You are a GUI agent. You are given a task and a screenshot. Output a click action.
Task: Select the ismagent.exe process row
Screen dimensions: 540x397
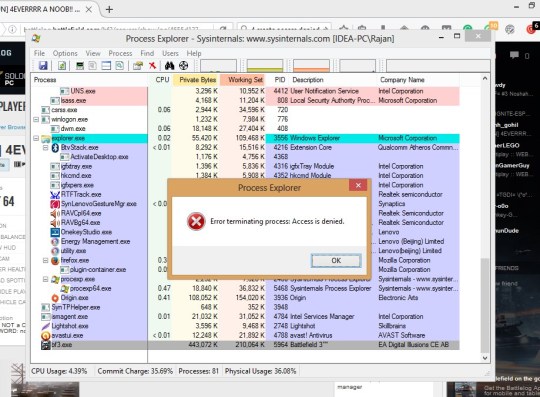click(x=246, y=317)
